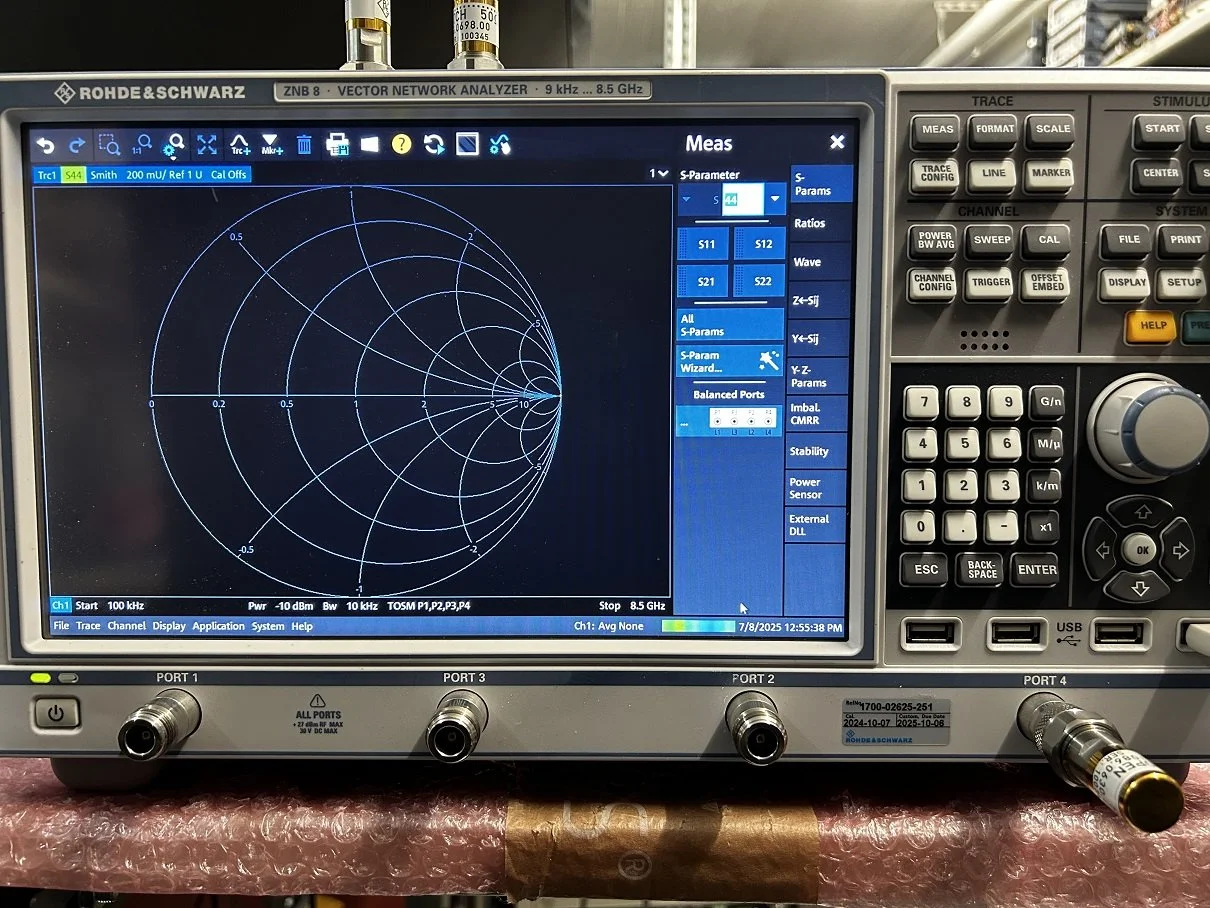The height and width of the screenshot is (908, 1210).
Task: Click the colored progress bar in status bar
Action: [x=698, y=627]
